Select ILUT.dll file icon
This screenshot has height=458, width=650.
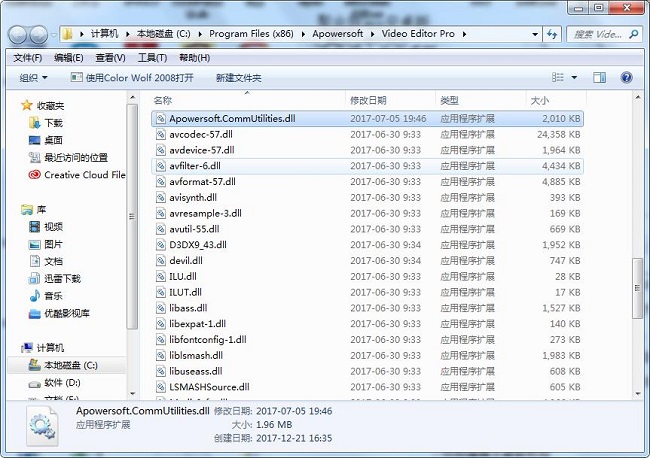[x=161, y=292]
